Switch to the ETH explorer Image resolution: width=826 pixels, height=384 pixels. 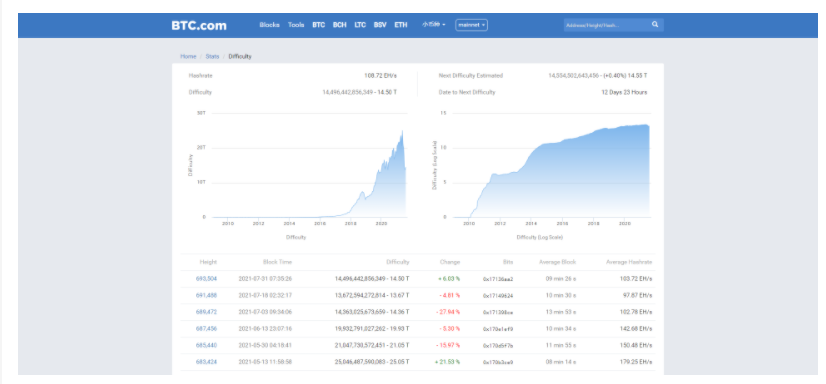pyautogui.click(x=401, y=25)
